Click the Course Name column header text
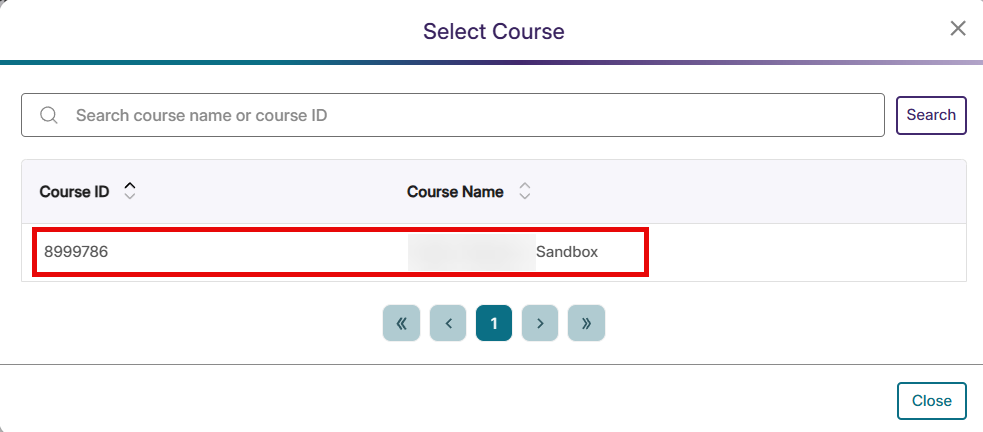Image resolution: width=983 pixels, height=432 pixels. tap(455, 191)
